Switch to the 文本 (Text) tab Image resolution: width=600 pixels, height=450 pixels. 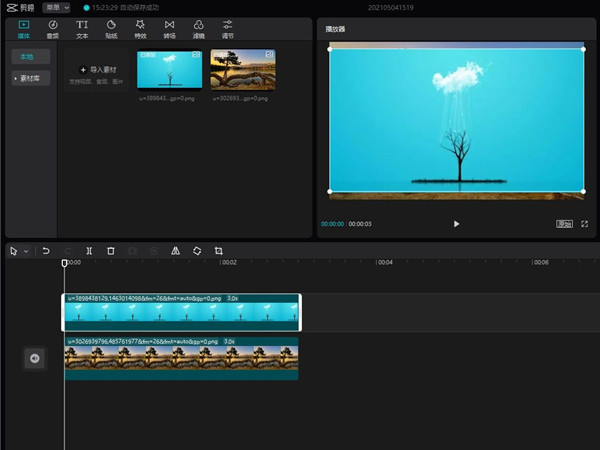[82, 27]
